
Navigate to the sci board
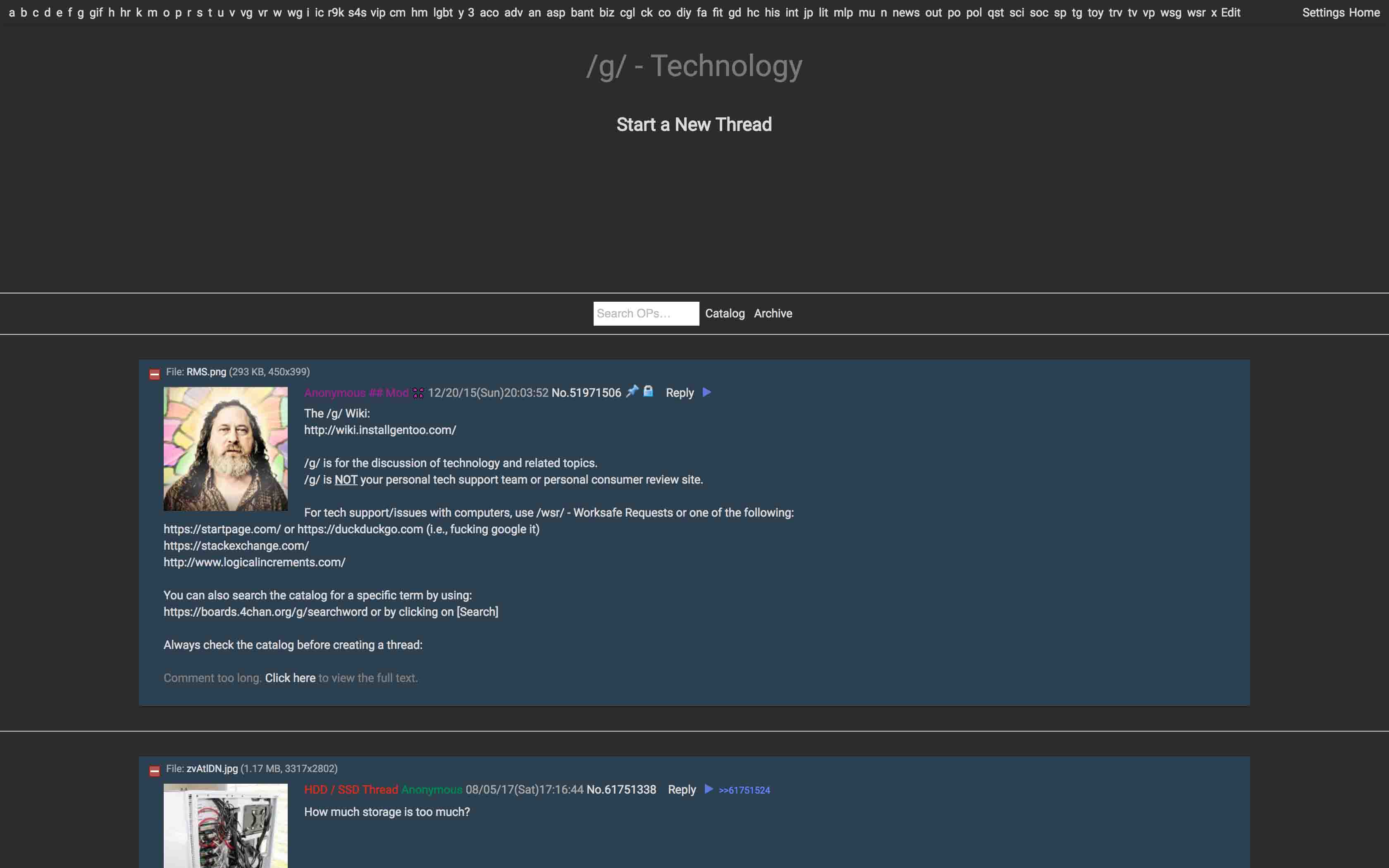coord(1017,13)
